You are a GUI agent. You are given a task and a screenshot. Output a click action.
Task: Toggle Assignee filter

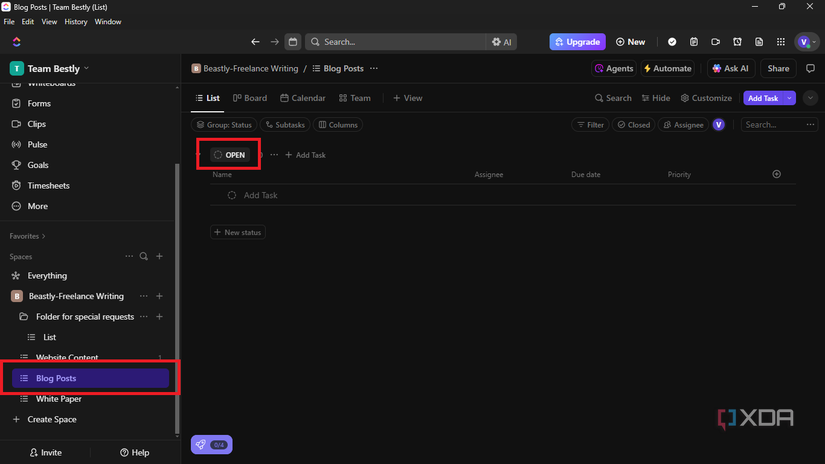[683, 125]
